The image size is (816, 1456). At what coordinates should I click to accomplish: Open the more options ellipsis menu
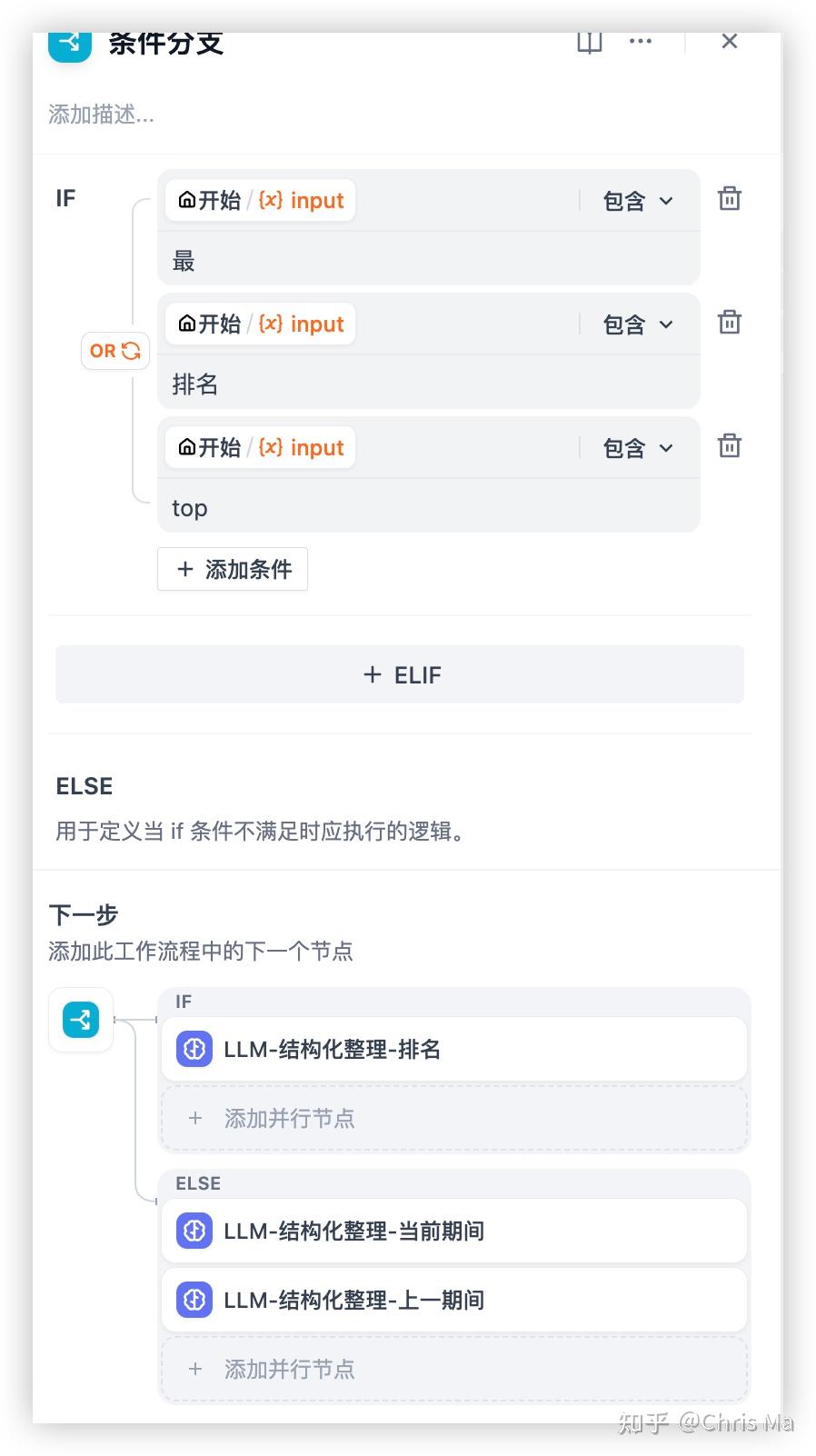click(x=641, y=42)
